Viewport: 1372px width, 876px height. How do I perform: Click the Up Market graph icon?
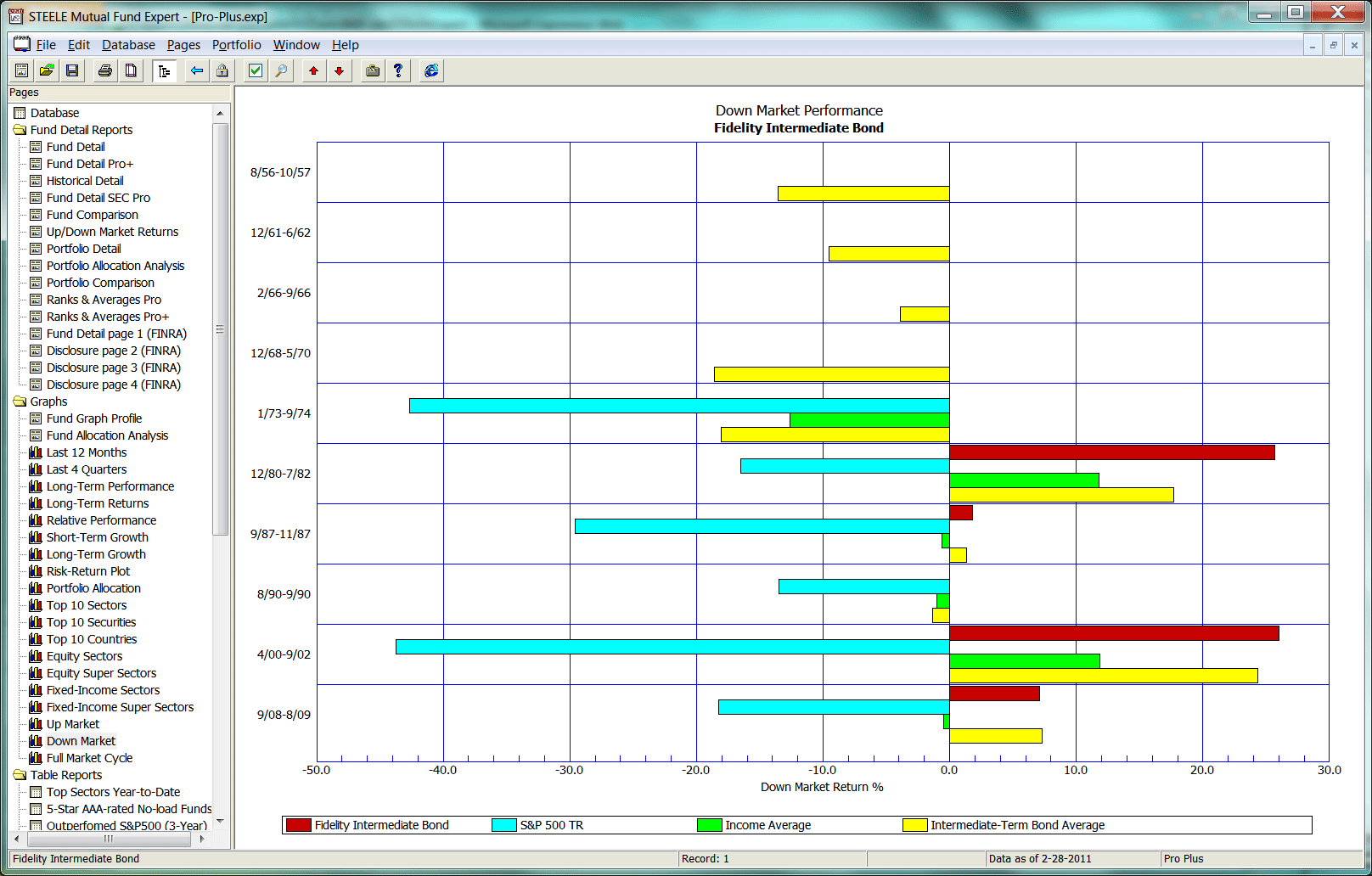36,724
